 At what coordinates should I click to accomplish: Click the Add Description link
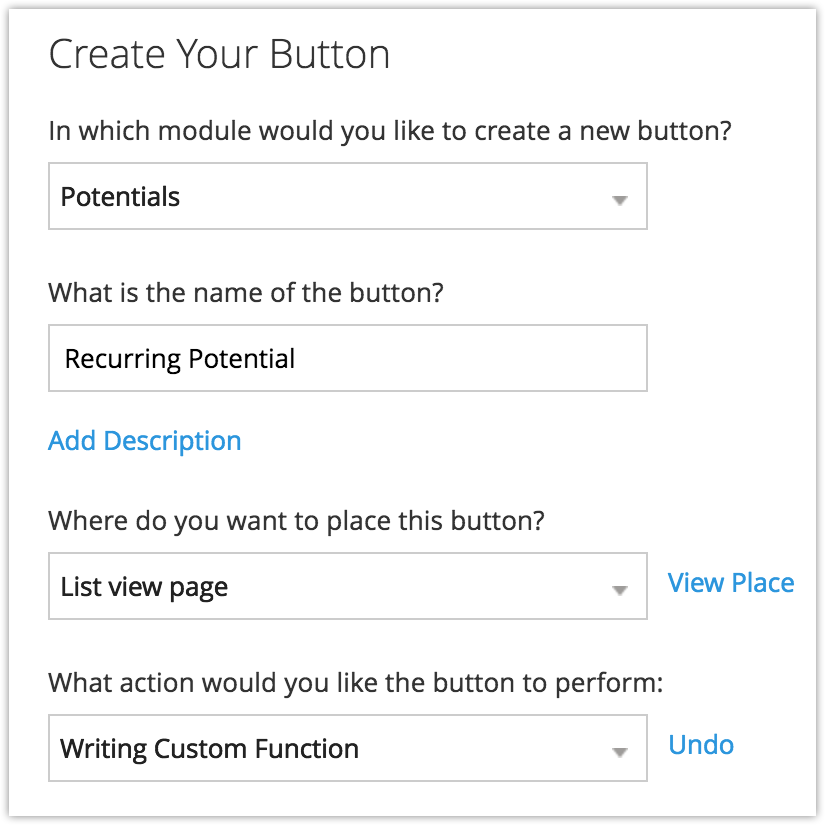145,441
